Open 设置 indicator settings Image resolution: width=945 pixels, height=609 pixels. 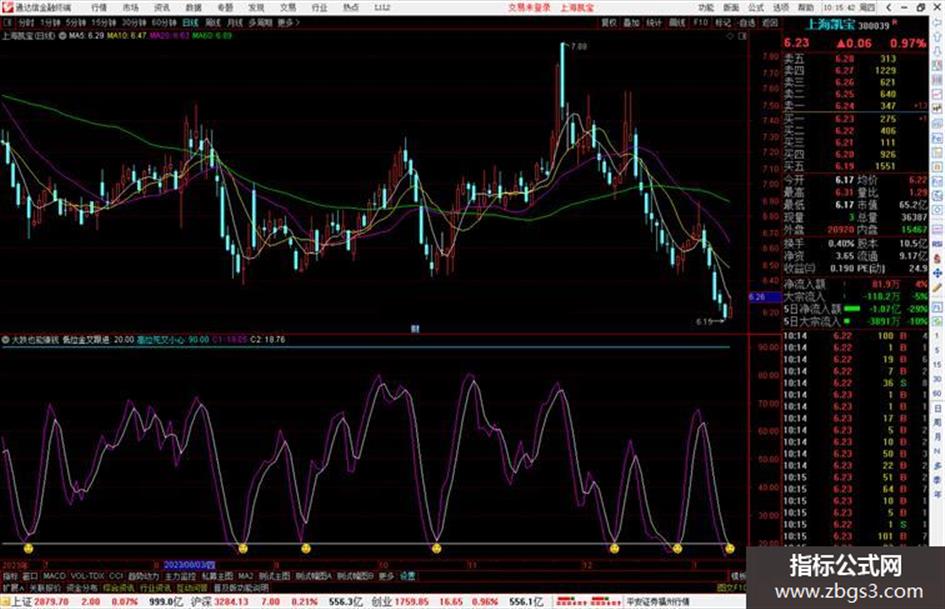point(407,576)
